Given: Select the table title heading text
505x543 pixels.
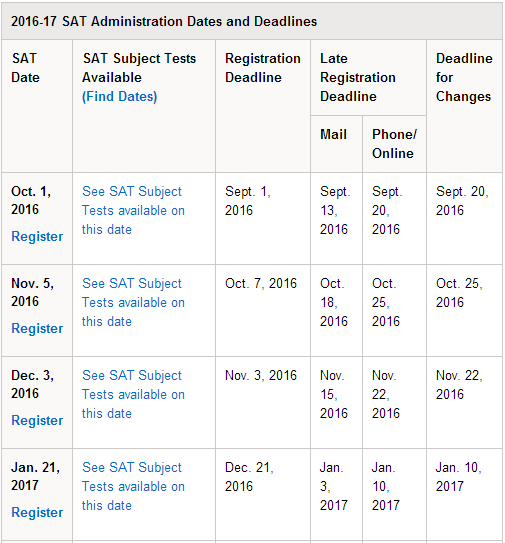Looking at the screenshot, I should [164, 21].
